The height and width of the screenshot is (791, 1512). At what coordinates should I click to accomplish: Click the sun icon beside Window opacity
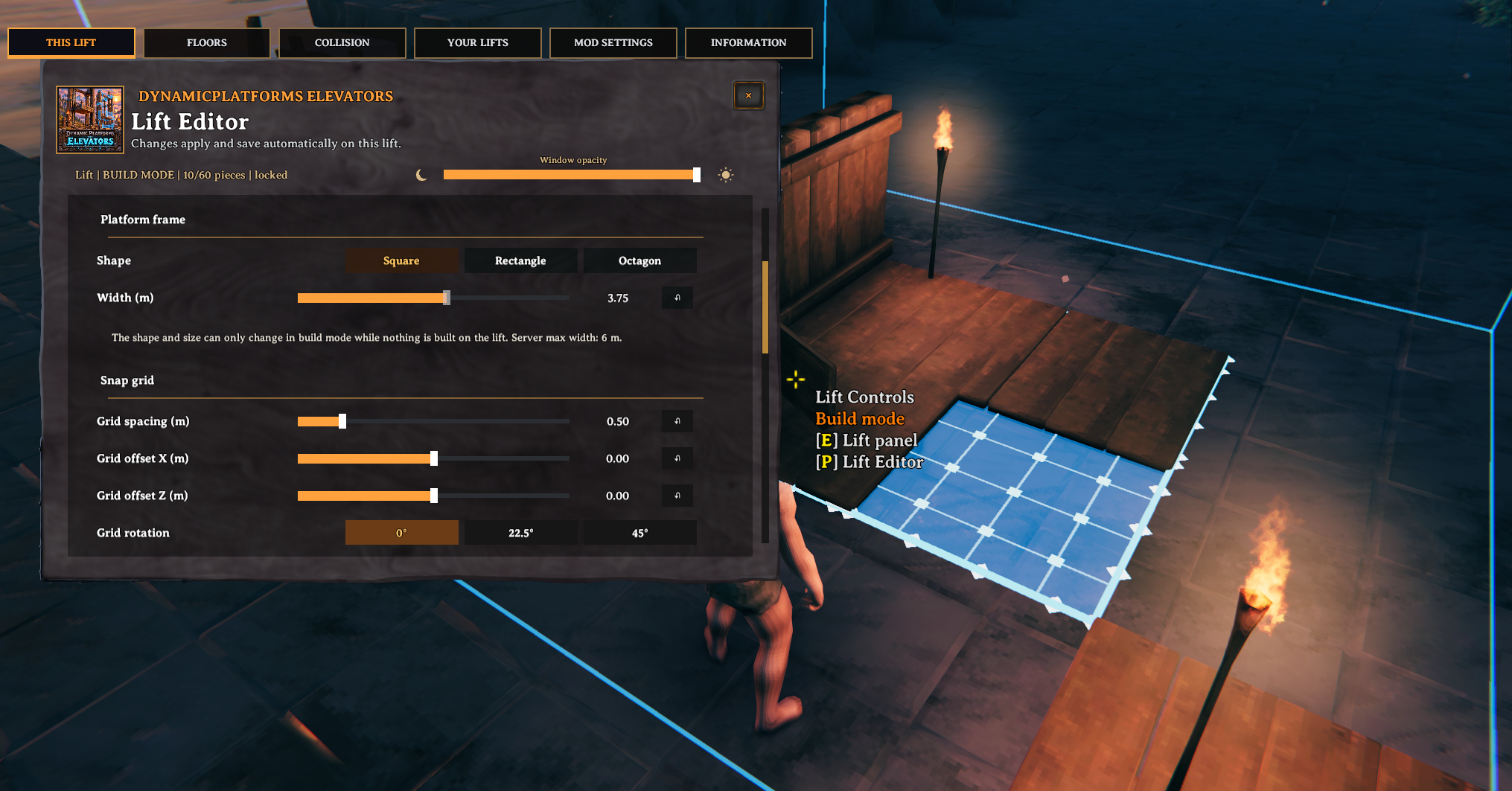(726, 175)
